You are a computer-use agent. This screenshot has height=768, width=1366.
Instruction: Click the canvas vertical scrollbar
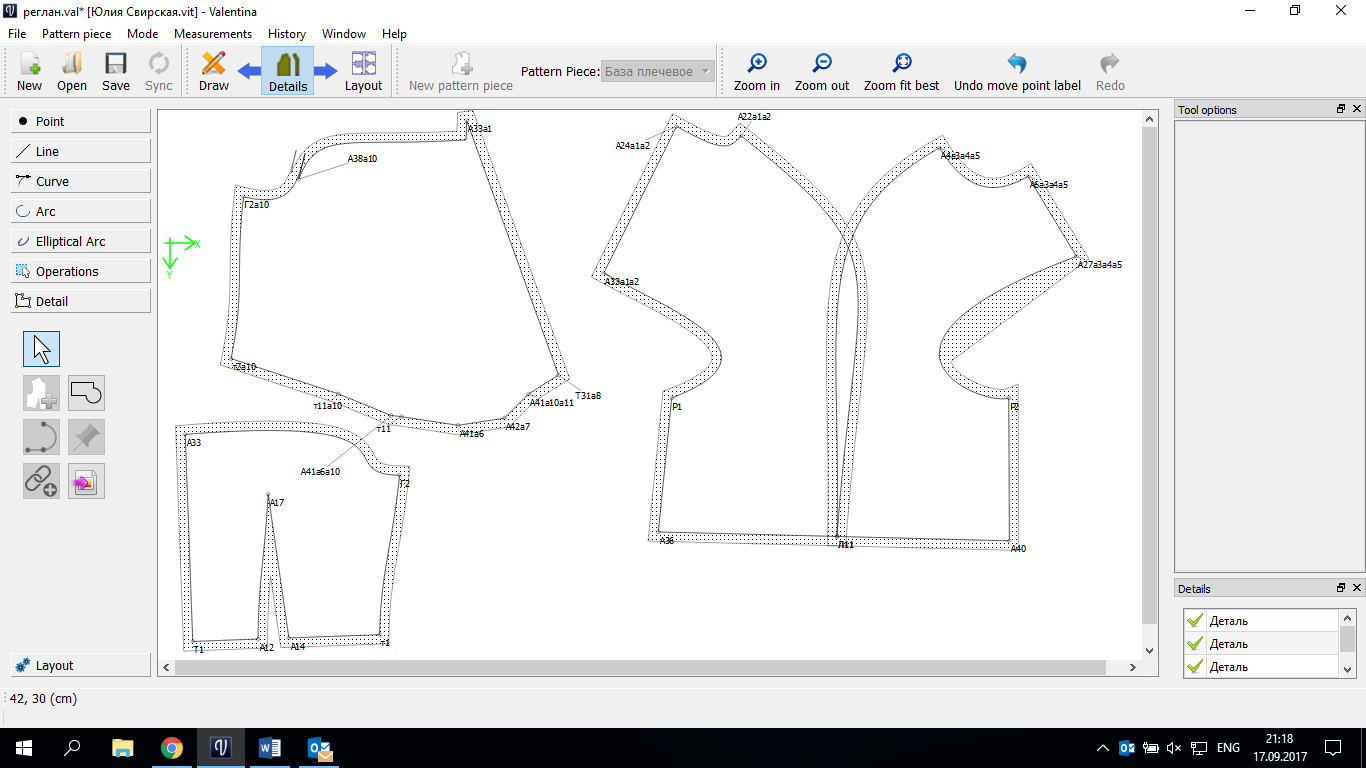[x=1149, y=376]
